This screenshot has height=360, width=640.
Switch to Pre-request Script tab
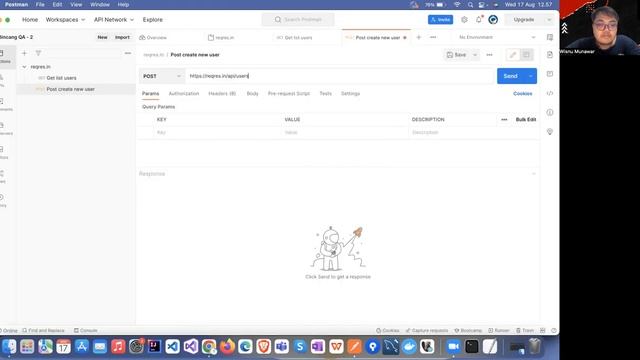coord(289,93)
